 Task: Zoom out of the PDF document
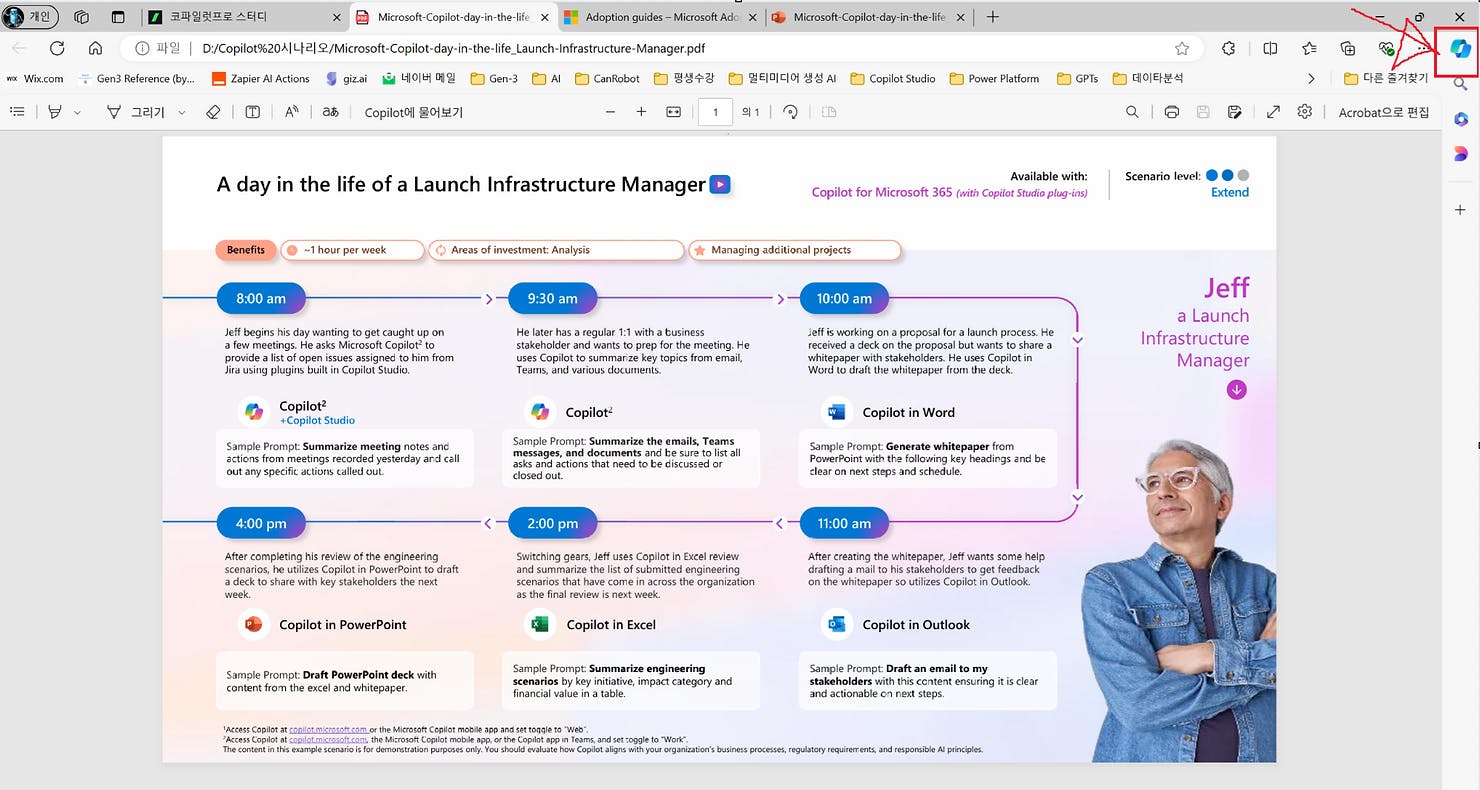[x=610, y=112]
